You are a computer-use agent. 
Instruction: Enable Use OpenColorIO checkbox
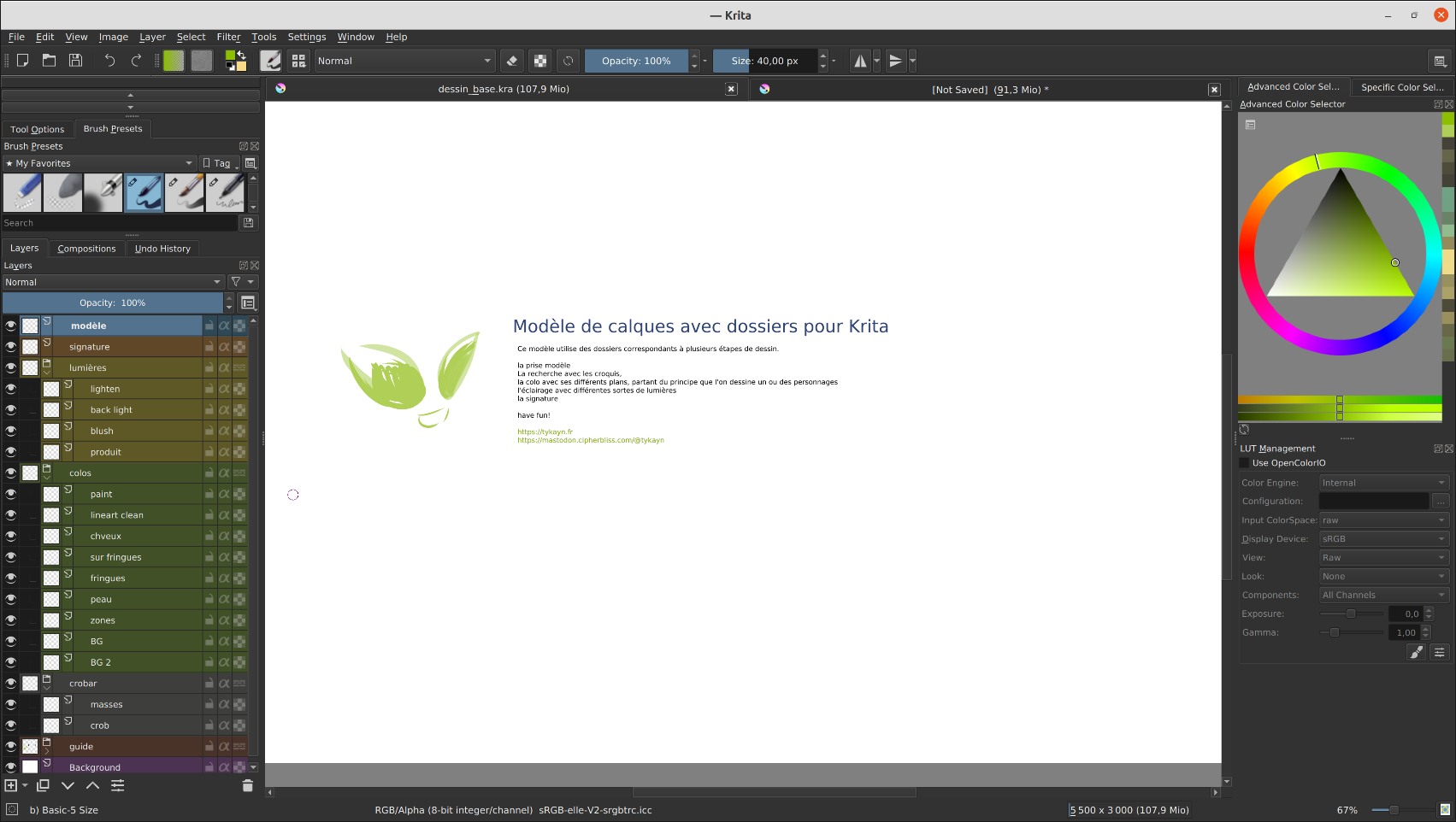[x=1245, y=463]
